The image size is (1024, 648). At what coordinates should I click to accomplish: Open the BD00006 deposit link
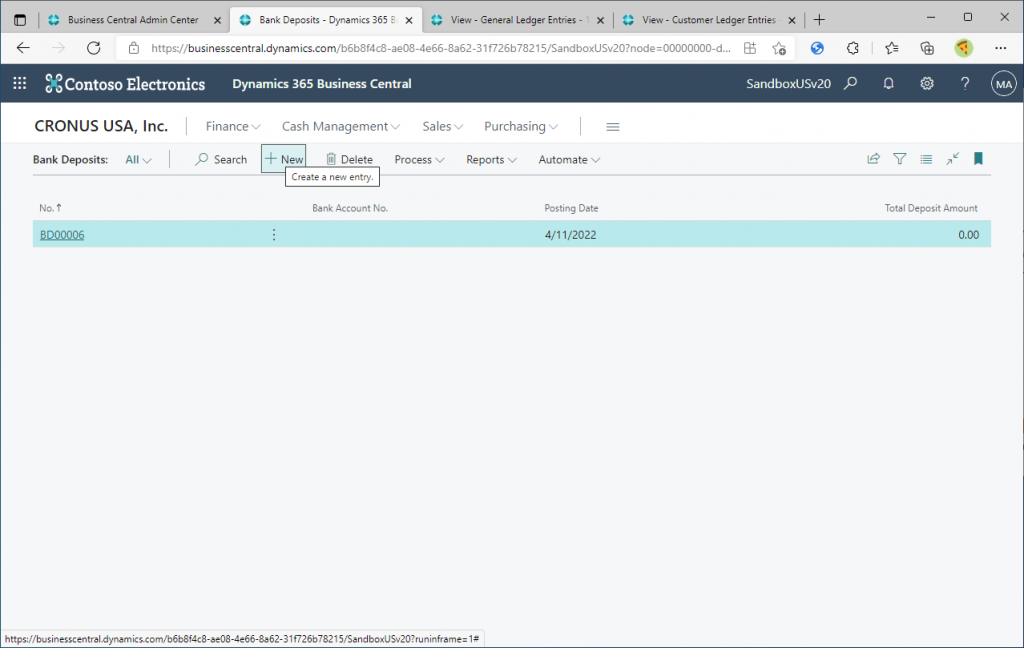62,235
